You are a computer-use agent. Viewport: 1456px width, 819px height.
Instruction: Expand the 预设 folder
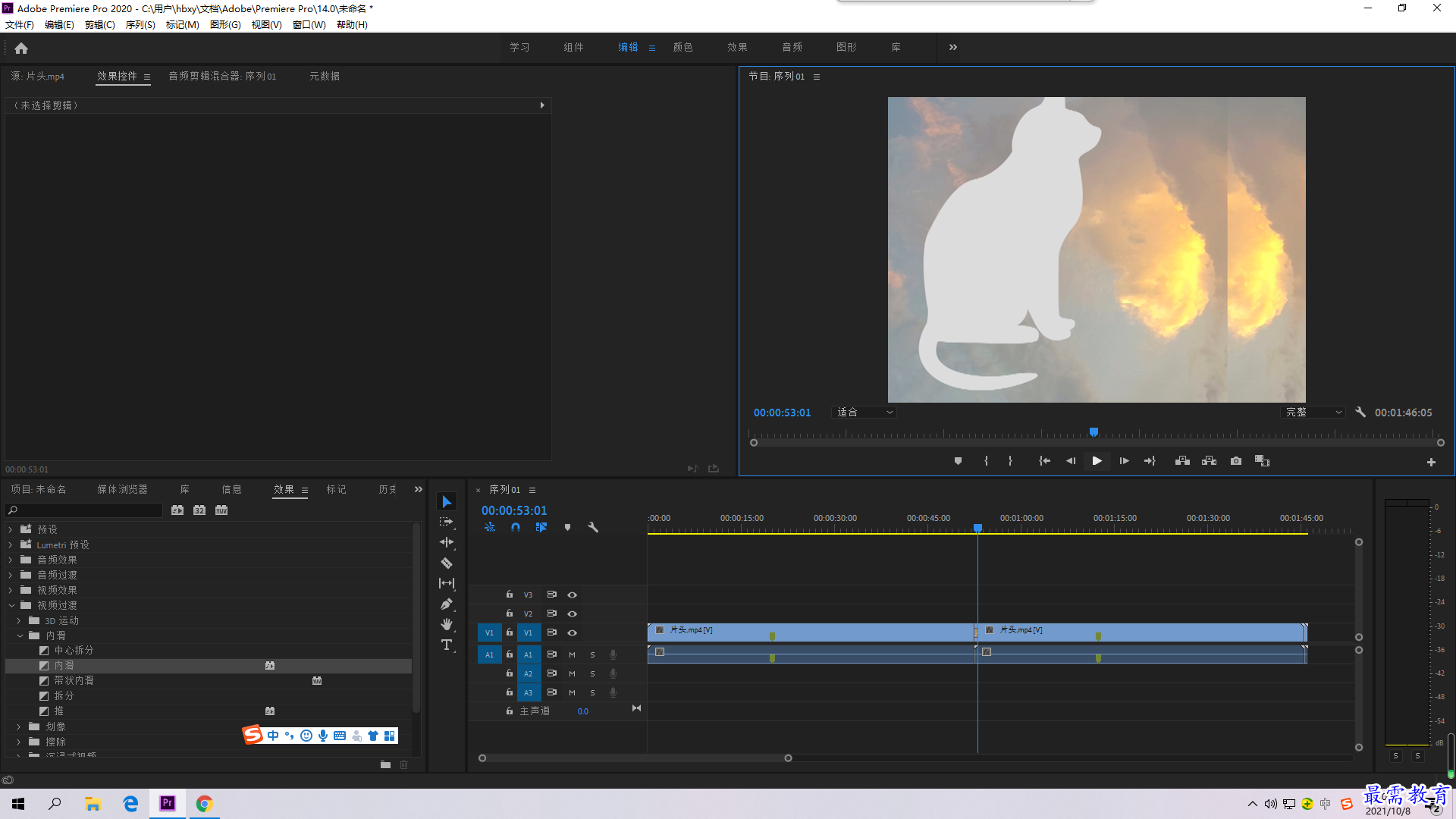coord(11,529)
